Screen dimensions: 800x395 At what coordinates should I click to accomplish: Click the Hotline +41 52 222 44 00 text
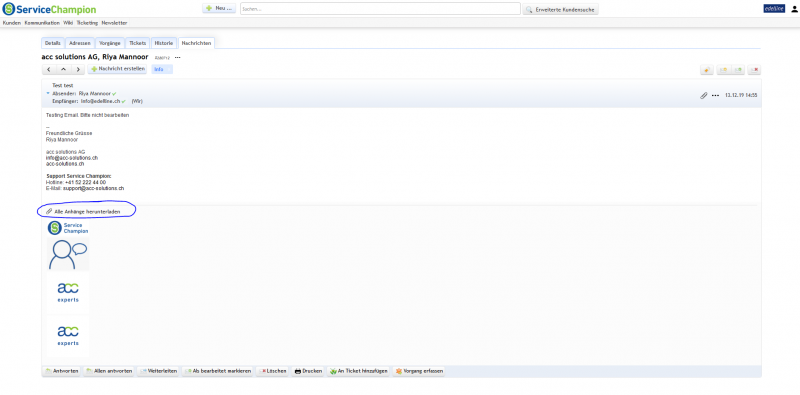[x=76, y=182]
